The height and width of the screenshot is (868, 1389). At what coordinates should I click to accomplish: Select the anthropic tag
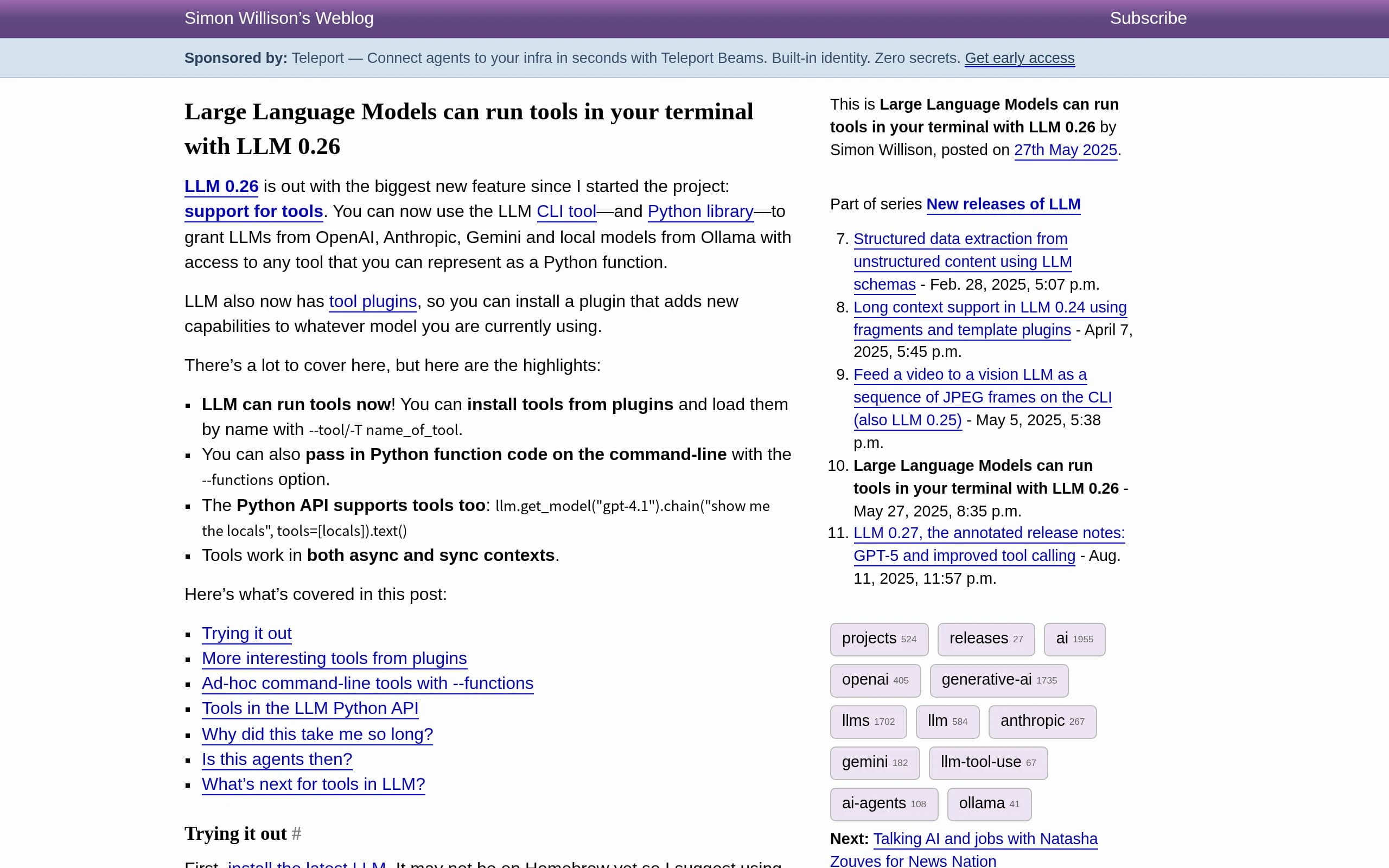click(1042, 722)
